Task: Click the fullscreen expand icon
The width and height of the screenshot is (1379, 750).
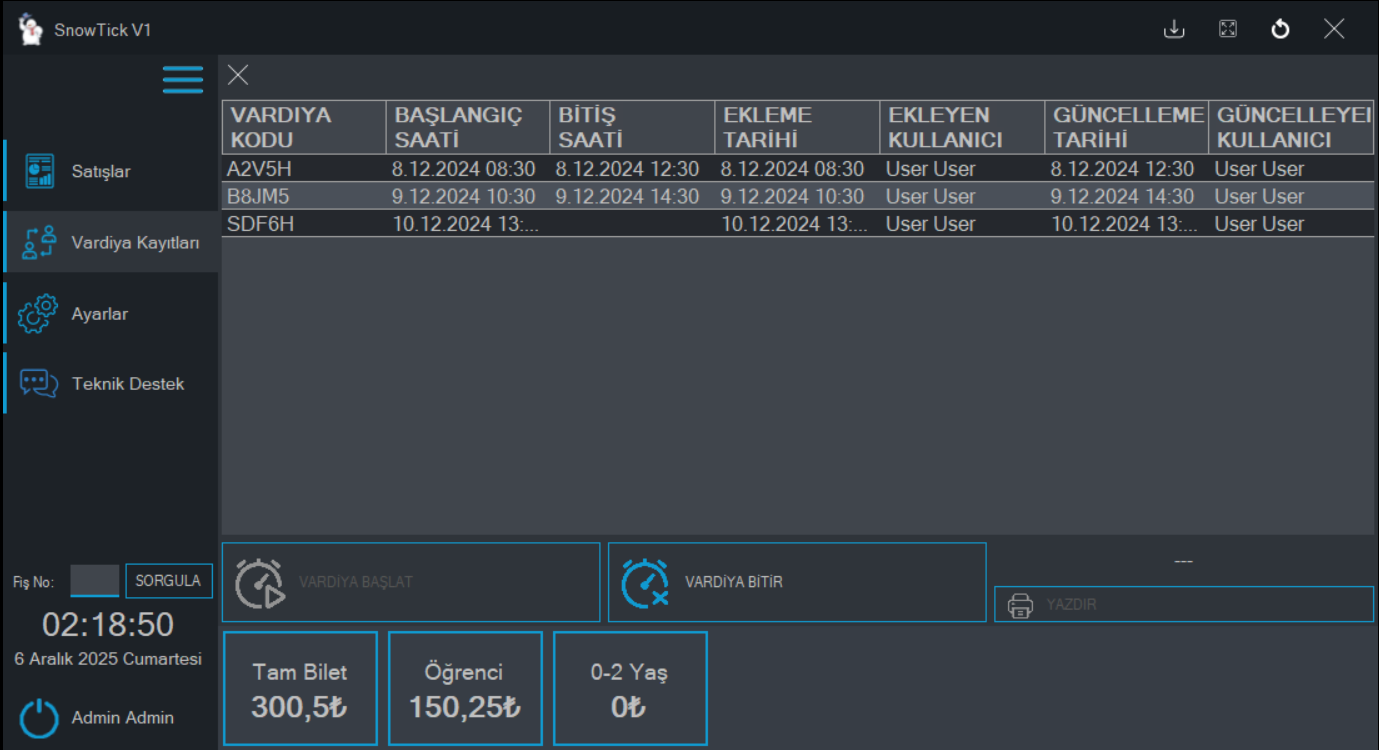Action: (x=1228, y=29)
